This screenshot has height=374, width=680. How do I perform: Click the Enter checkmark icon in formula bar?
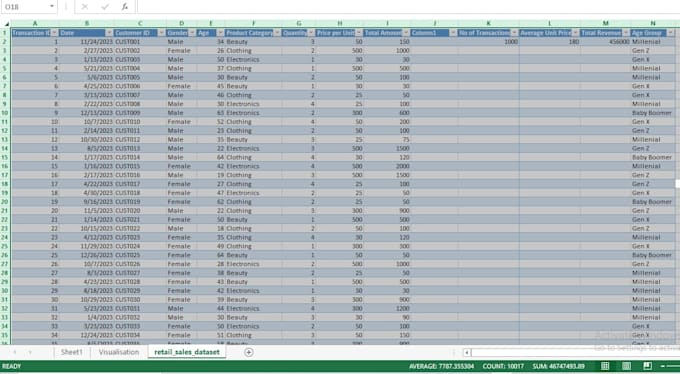coord(105,7)
